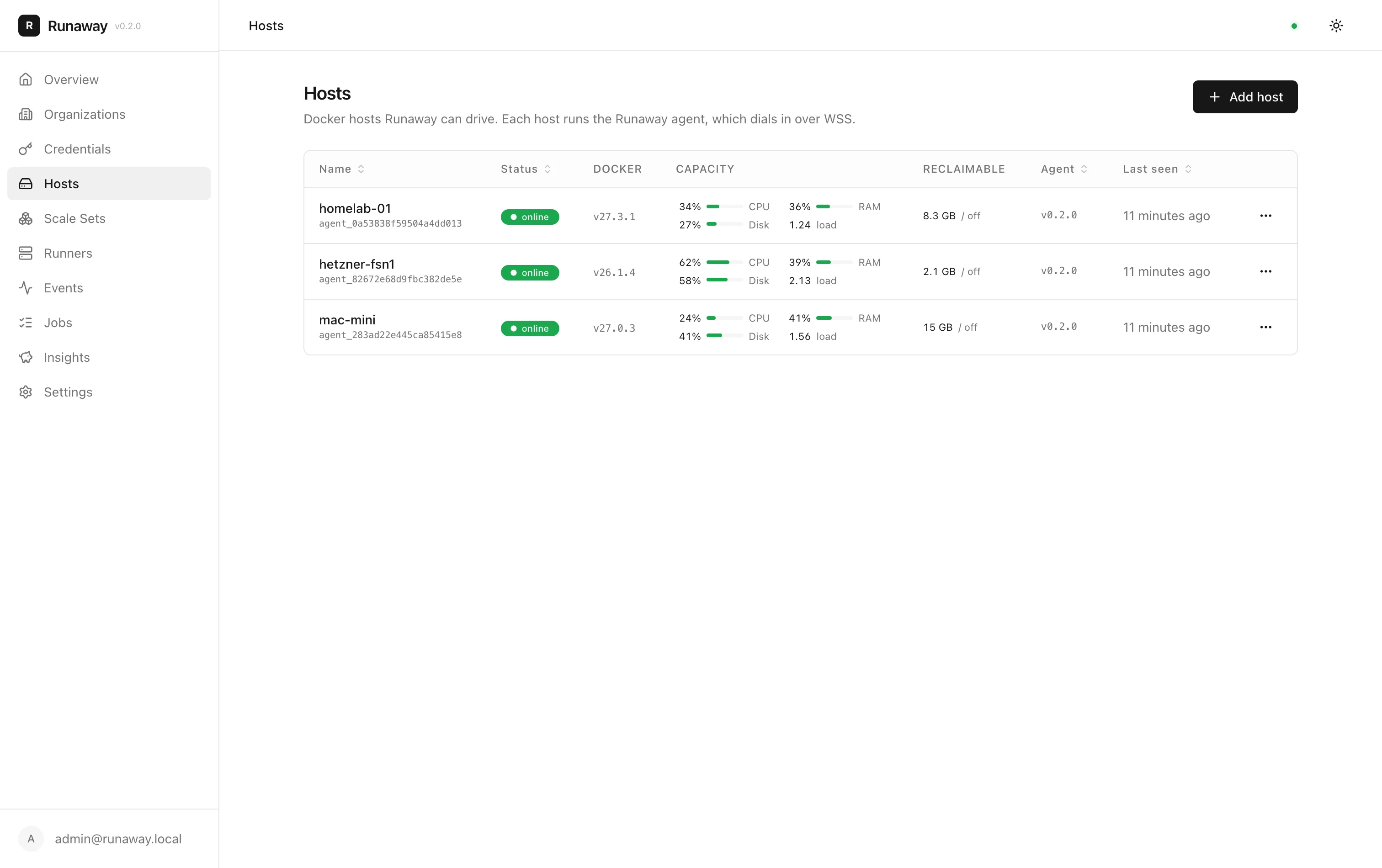The width and height of the screenshot is (1382, 868).
Task: Click the RECLAIMABLE column header
Action: [x=964, y=169]
